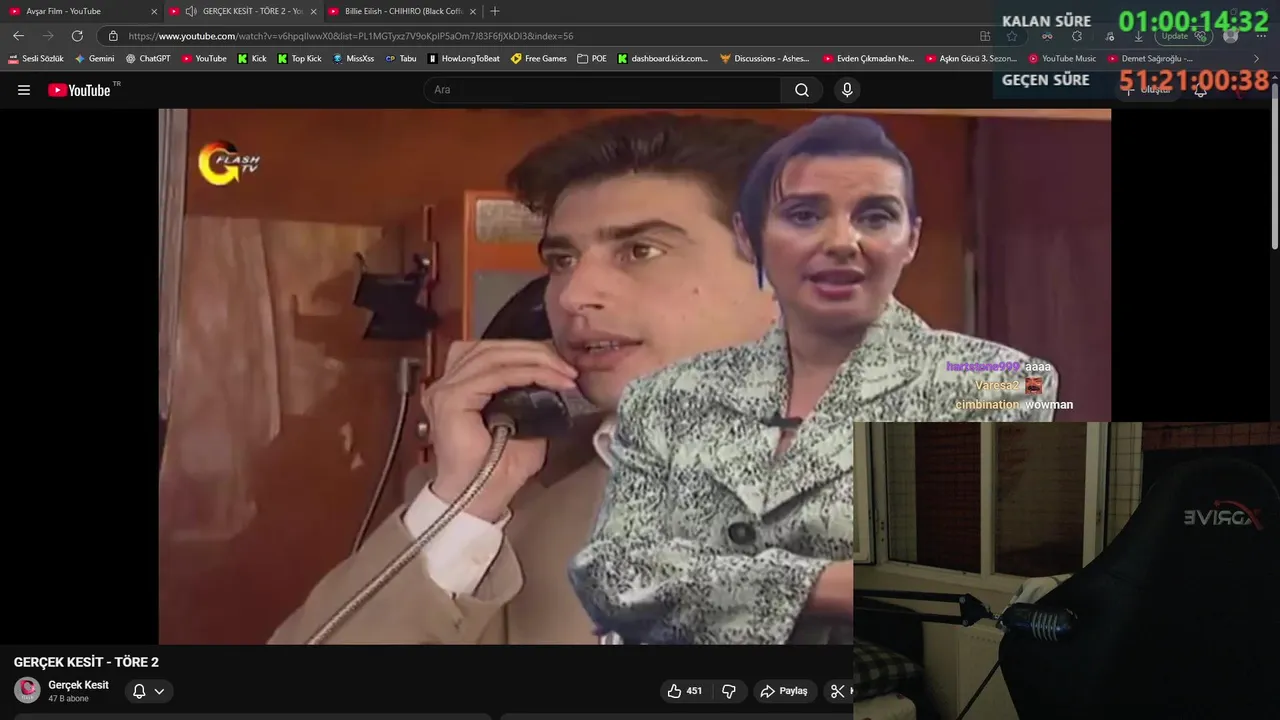Open YouTube Music bookmark

point(1062,59)
